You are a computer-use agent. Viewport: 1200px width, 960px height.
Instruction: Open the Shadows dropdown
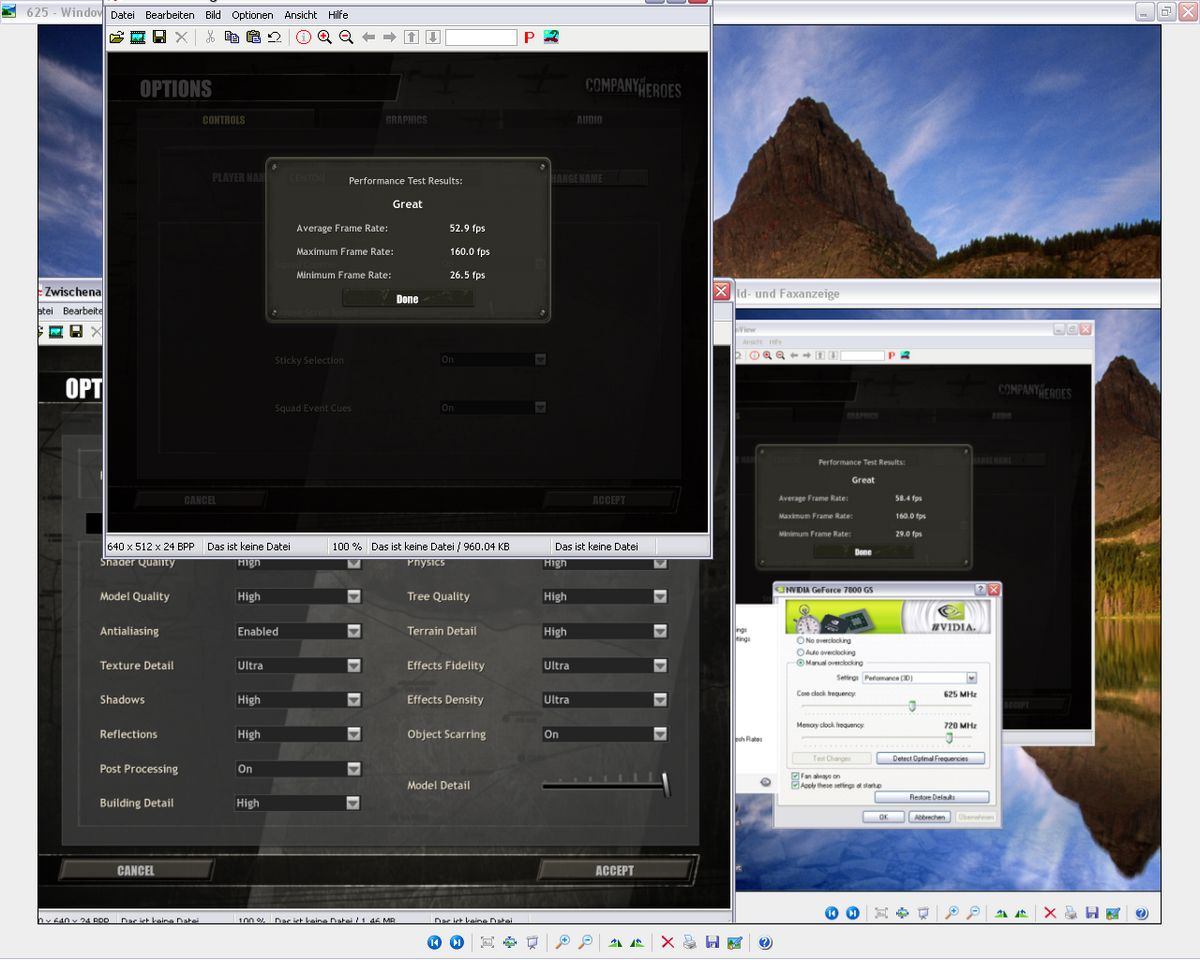coord(297,700)
